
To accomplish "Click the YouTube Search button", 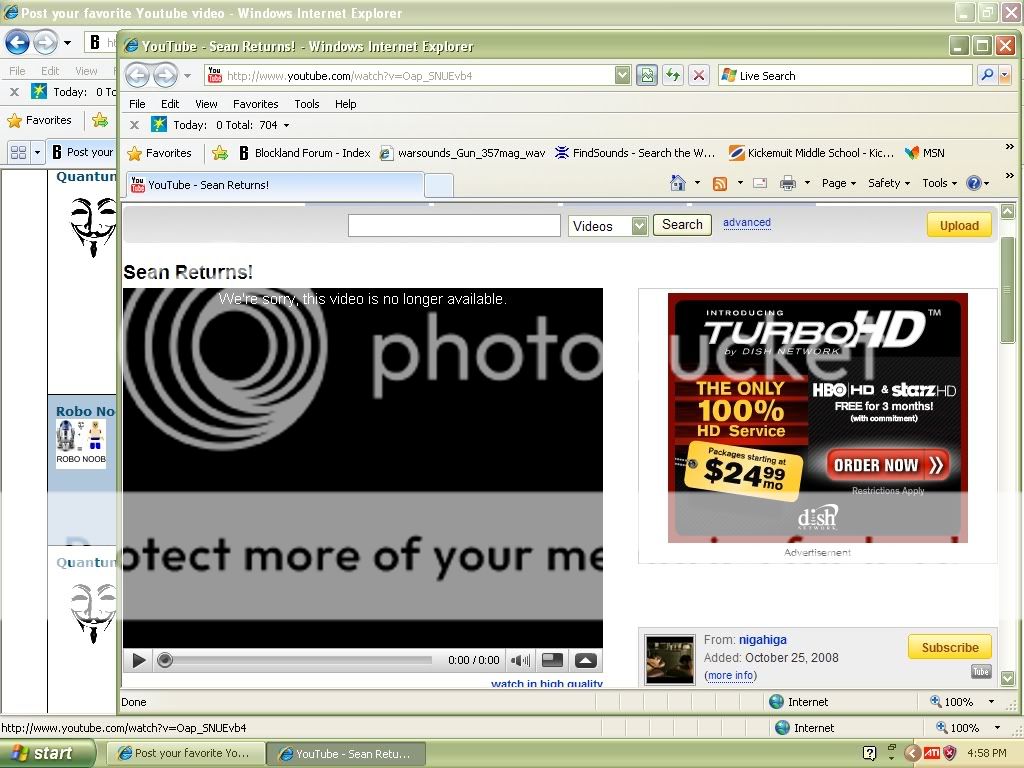I will click(682, 225).
